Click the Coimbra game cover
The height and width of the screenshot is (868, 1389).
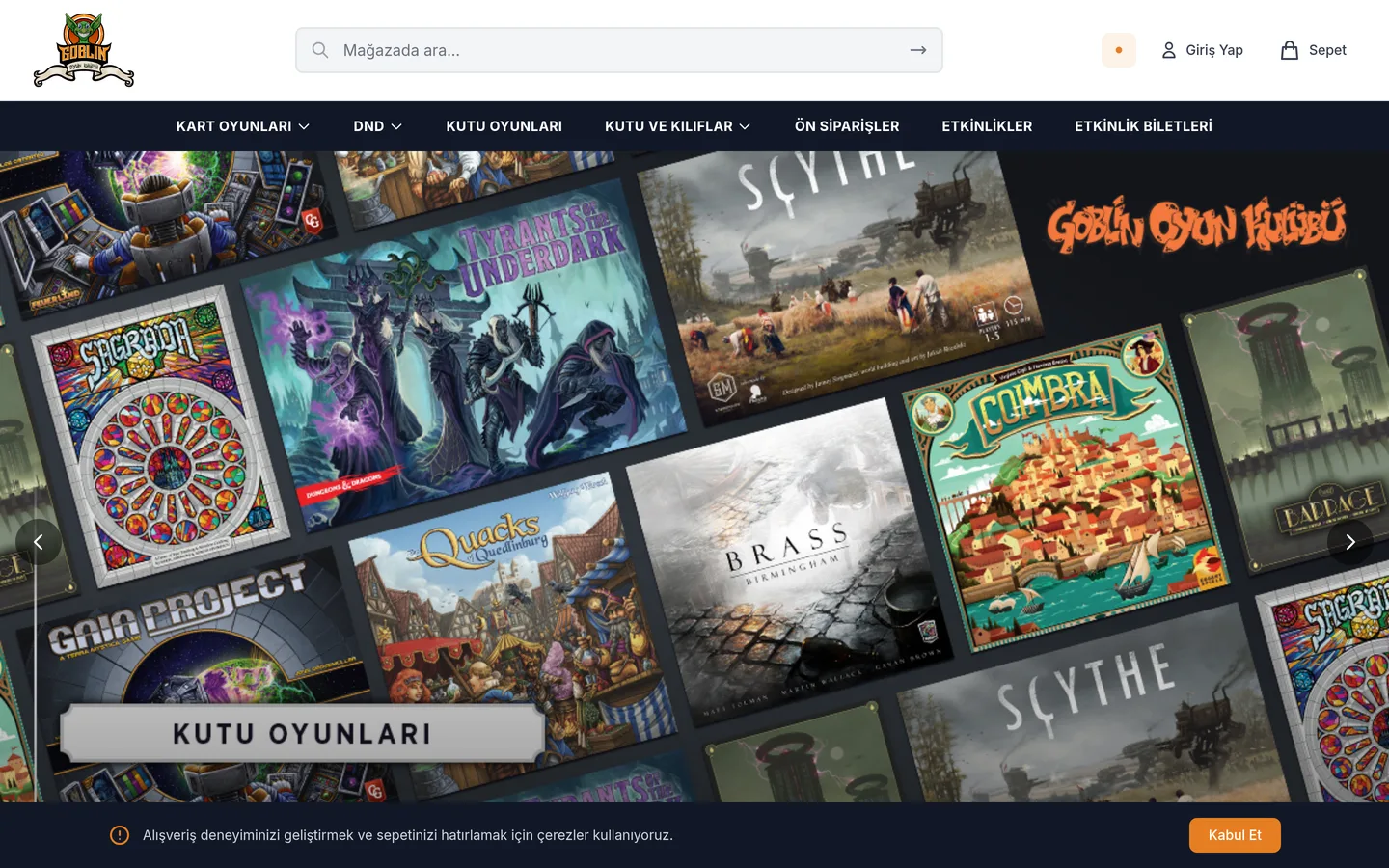coord(1066,487)
